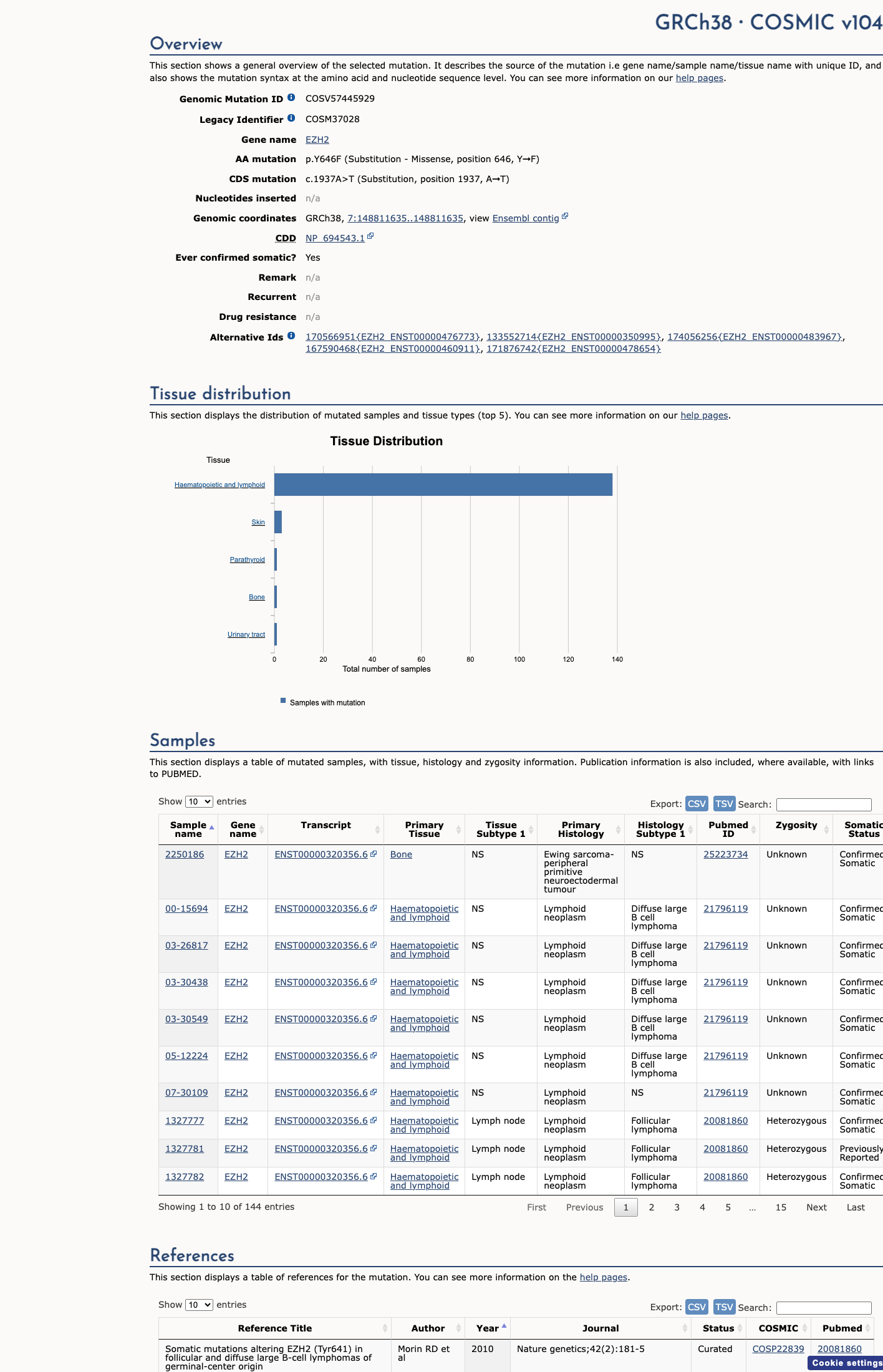
Task: Open Bone primary tissue link in table
Action: click(401, 854)
